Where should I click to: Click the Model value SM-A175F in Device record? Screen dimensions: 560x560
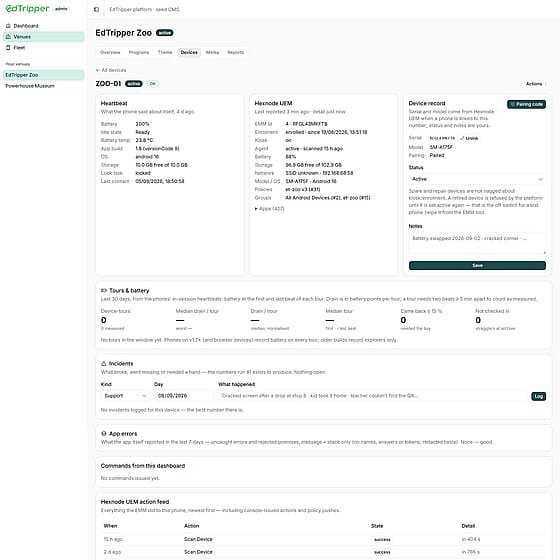pos(441,147)
